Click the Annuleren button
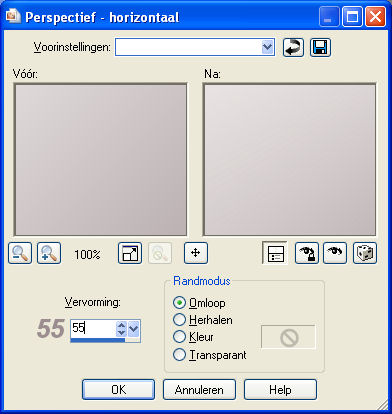Image resolution: width=392 pixels, height=414 pixels. (199, 389)
